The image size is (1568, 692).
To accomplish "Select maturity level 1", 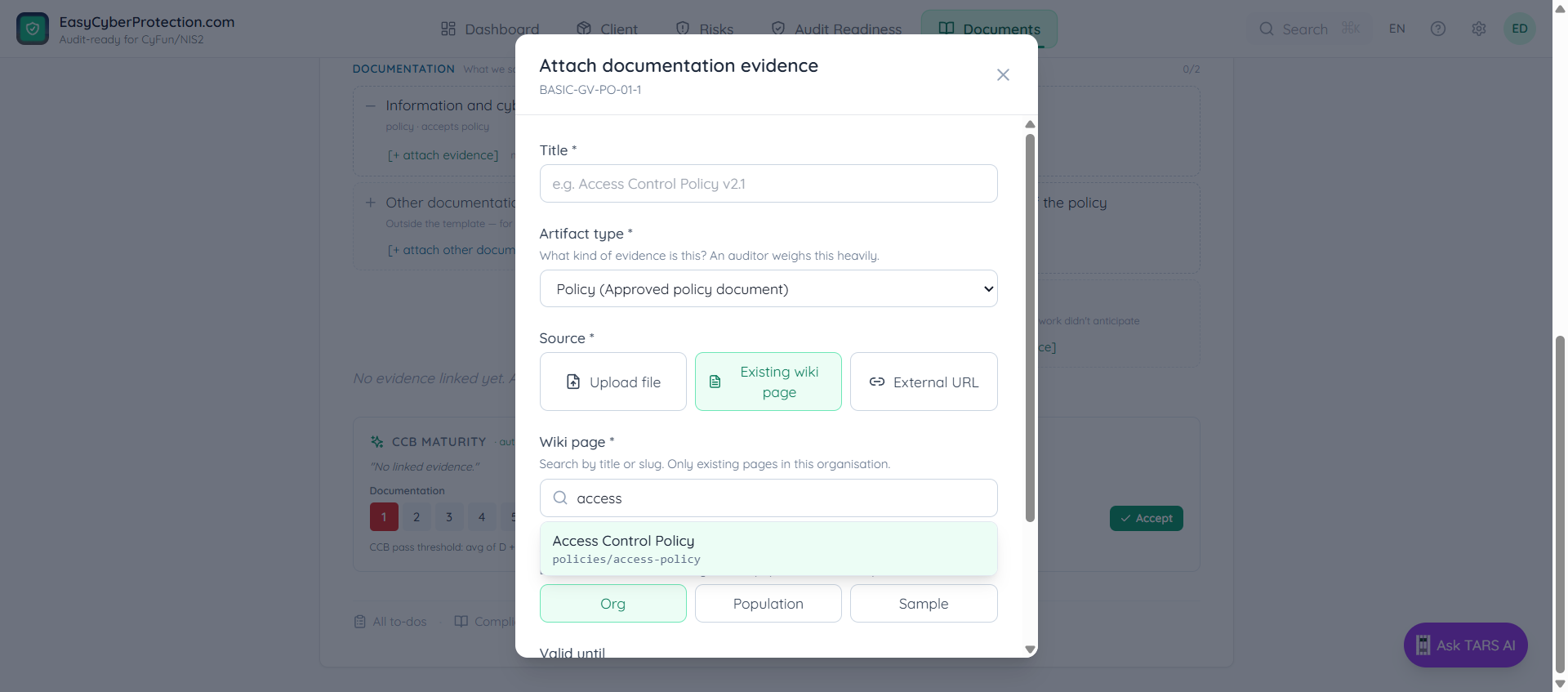I will [384, 517].
